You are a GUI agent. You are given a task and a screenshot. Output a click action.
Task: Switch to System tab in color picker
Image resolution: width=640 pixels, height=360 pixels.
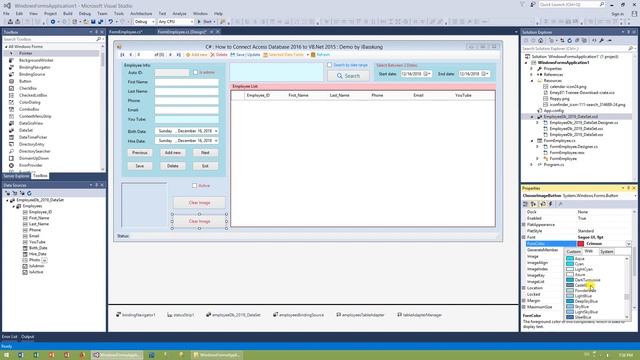[607, 251]
